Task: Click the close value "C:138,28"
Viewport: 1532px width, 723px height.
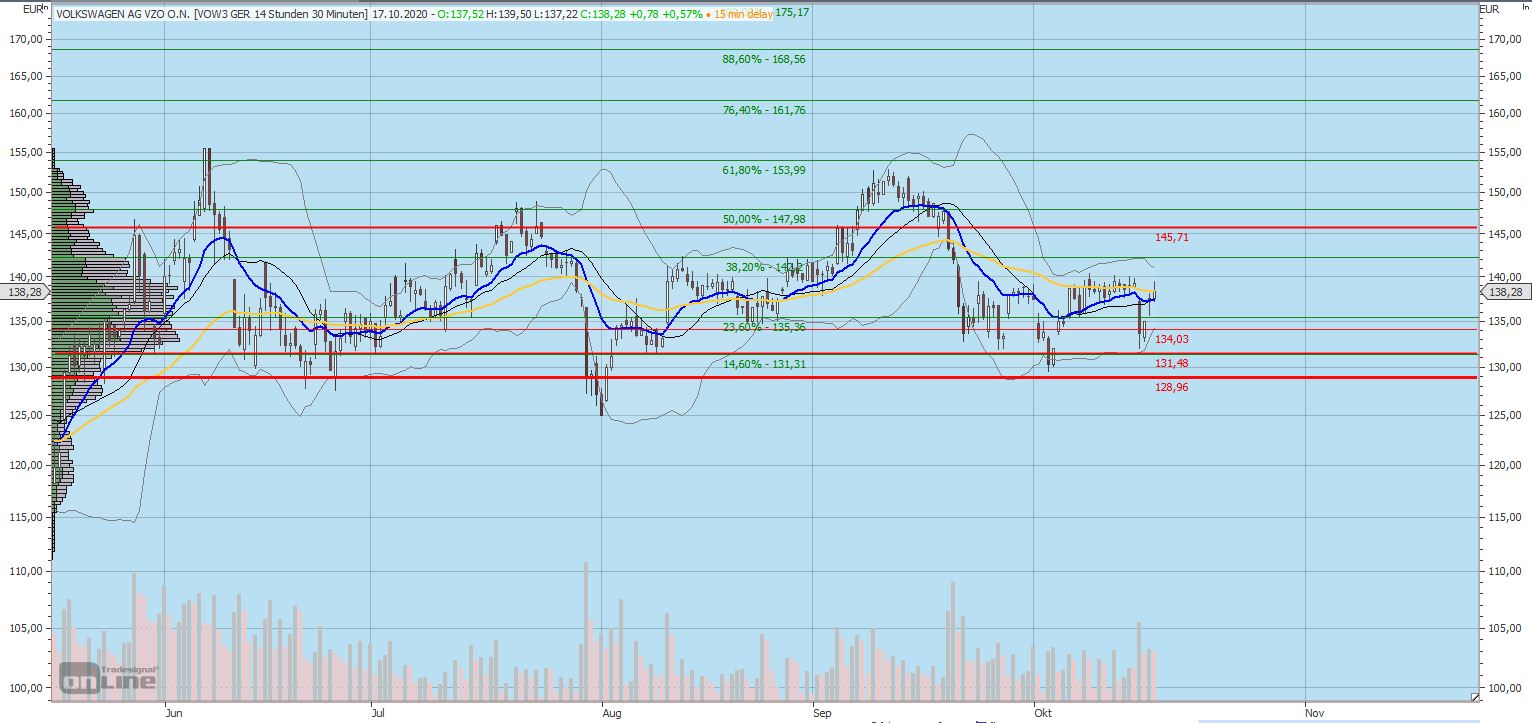Action: click(604, 14)
